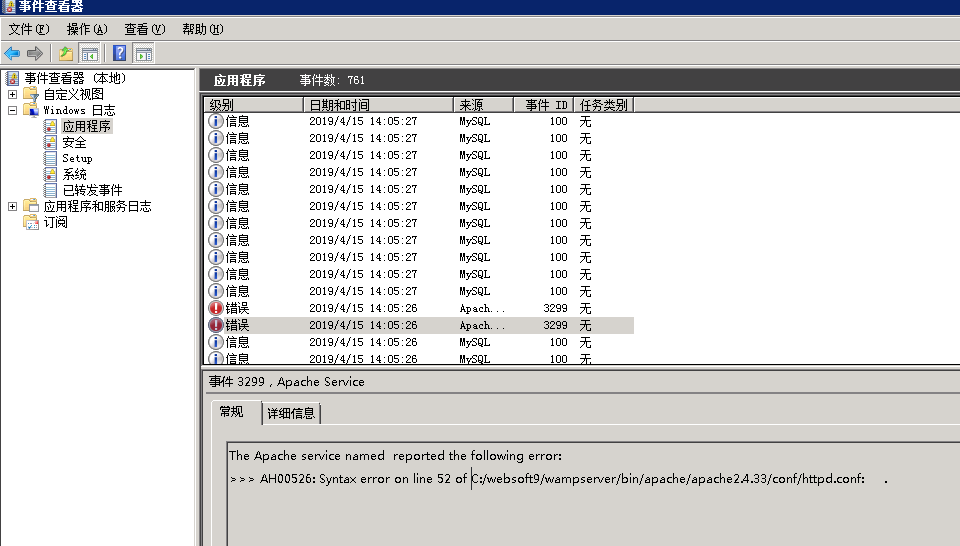Select the 订阅 node

tap(56, 222)
